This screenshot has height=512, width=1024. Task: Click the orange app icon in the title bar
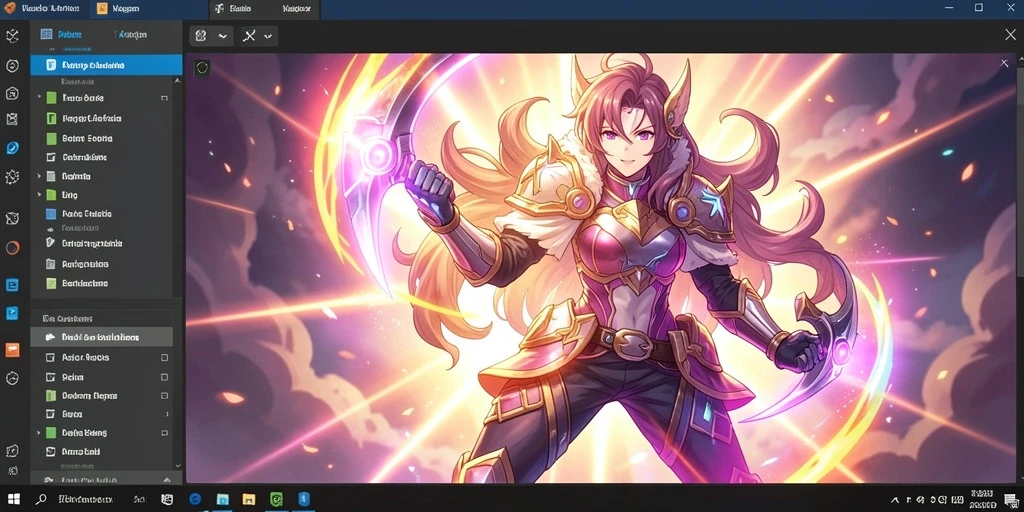[9, 8]
